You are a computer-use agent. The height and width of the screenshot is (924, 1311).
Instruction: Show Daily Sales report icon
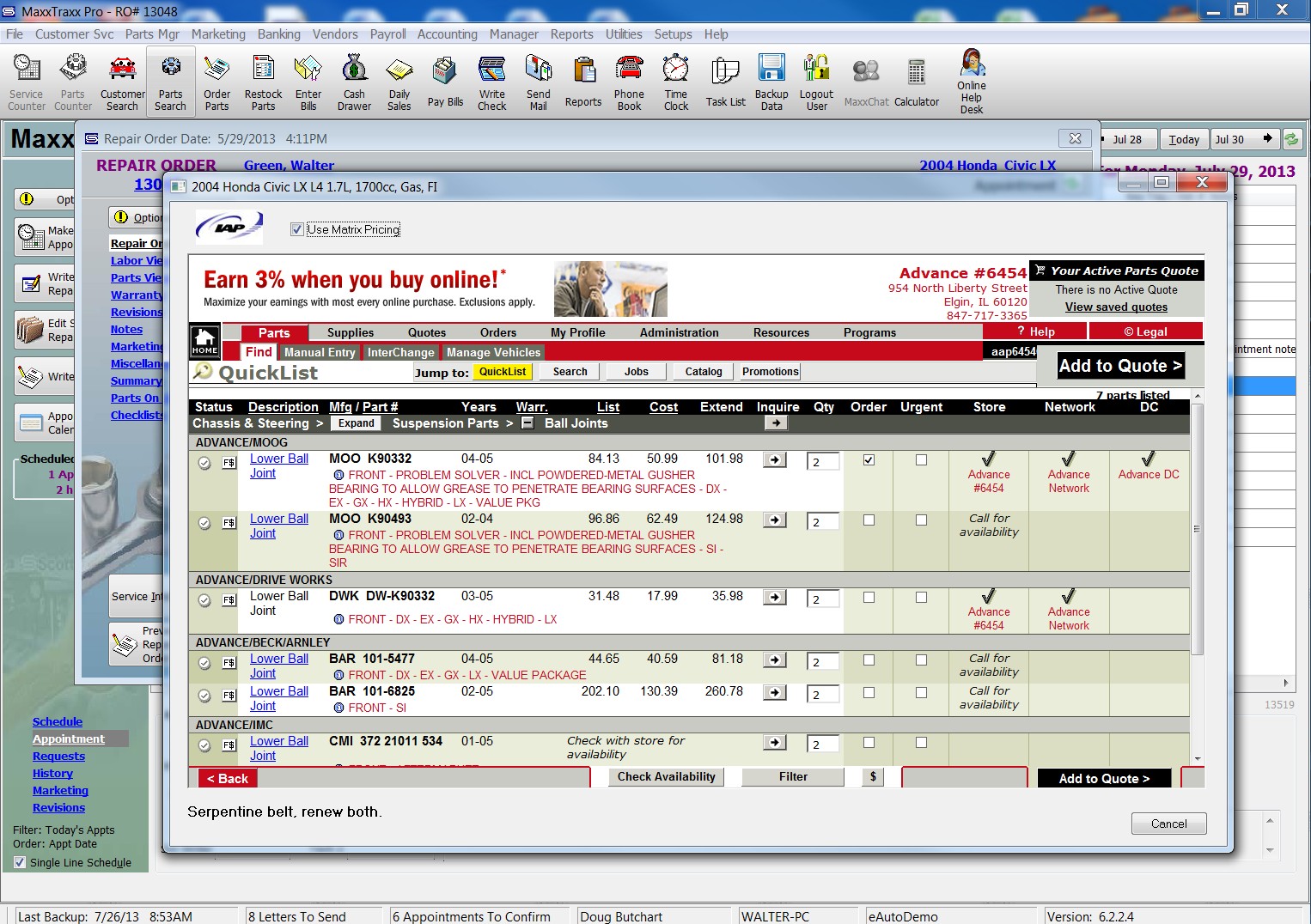(x=399, y=82)
